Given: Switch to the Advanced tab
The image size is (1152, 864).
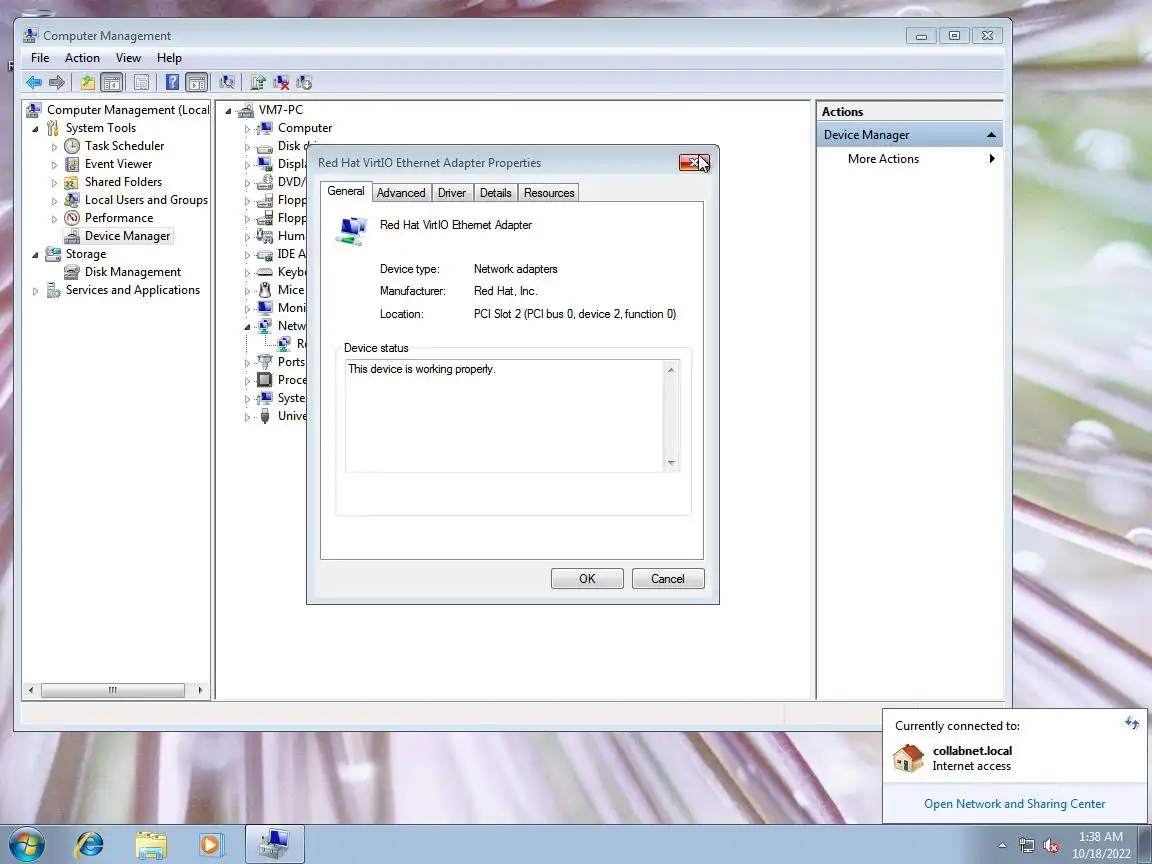Looking at the screenshot, I should point(400,192).
